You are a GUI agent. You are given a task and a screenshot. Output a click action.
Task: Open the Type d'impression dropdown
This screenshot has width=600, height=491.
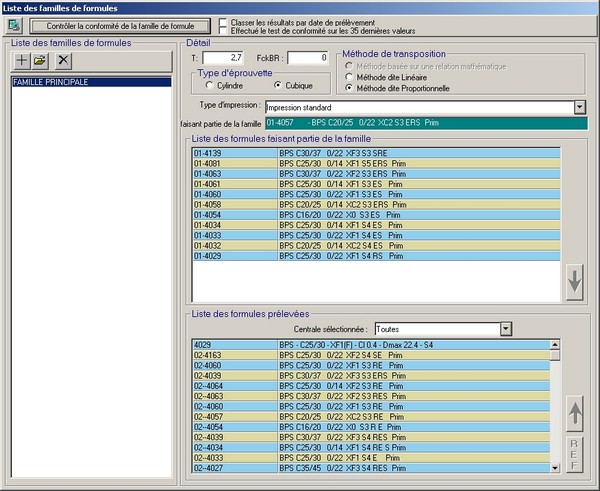click(x=579, y=107)
